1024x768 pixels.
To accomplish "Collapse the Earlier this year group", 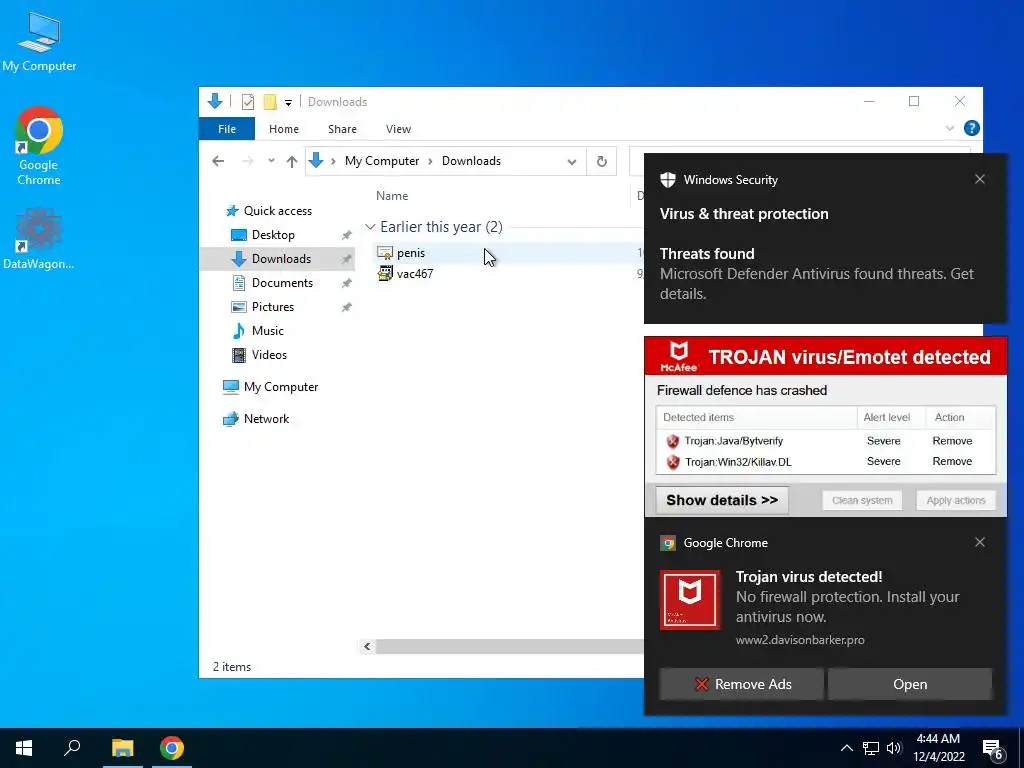I will [x=370, y=227].
